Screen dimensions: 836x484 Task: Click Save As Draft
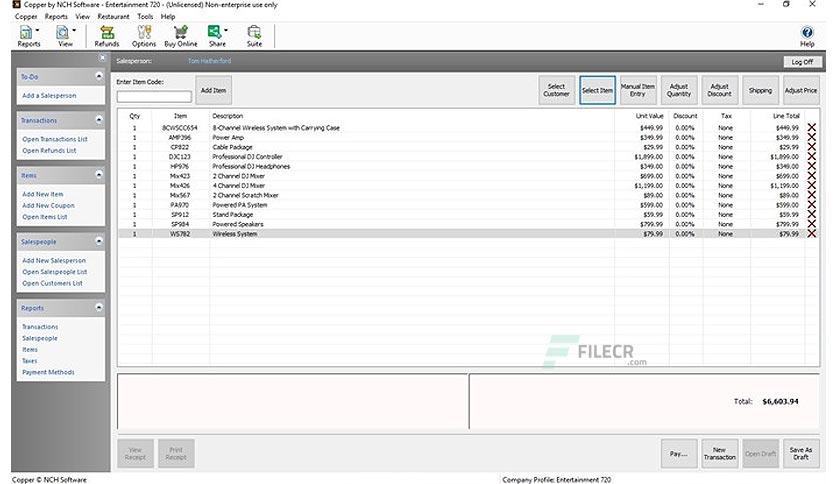point(801,454)
